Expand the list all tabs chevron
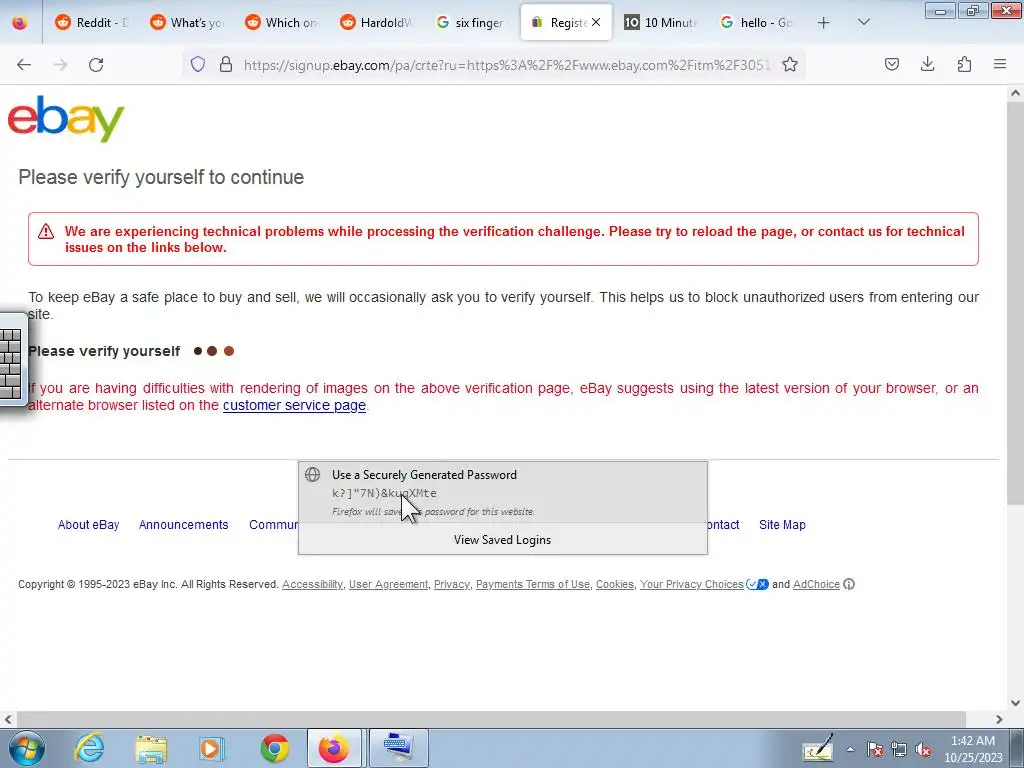 pos(863,22)
